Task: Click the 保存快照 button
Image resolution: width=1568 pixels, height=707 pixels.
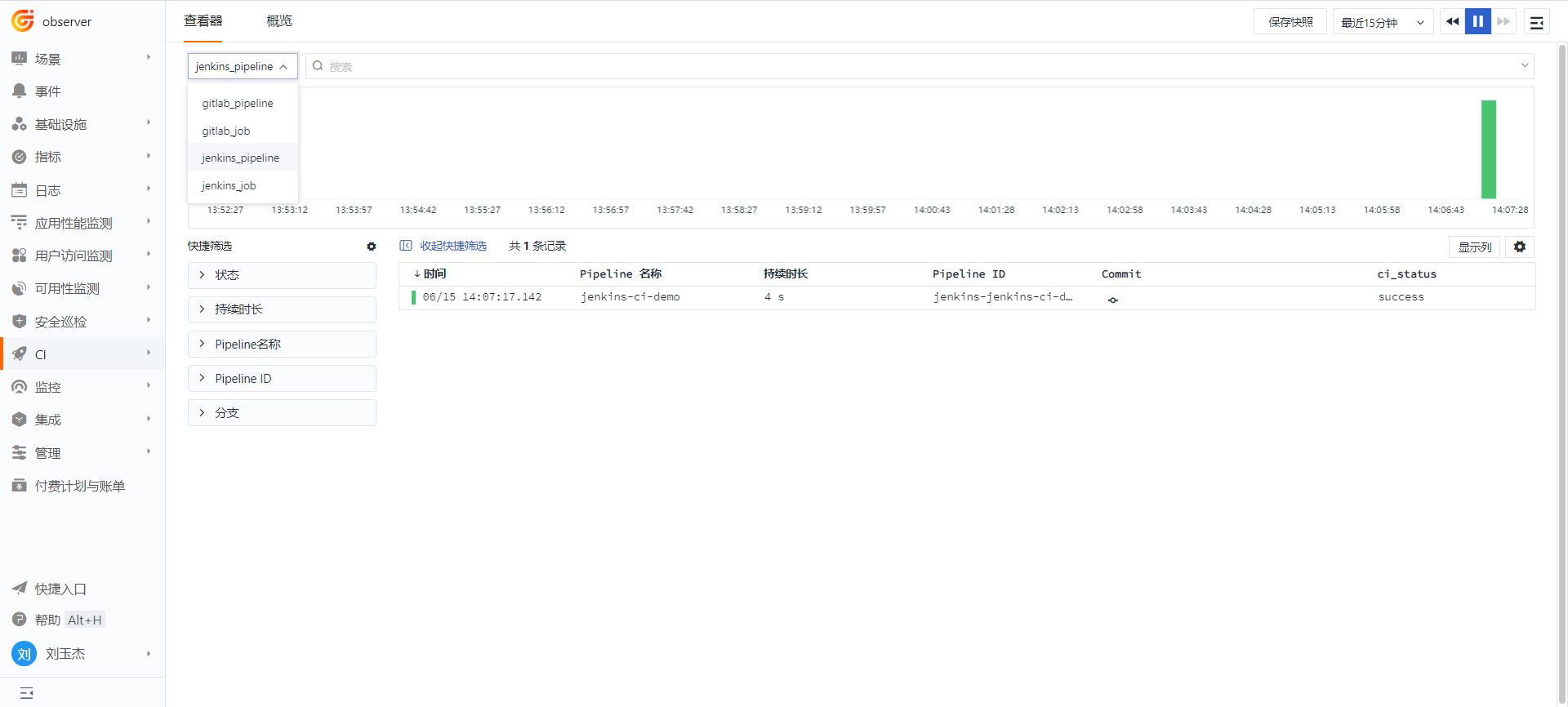Action: 1290,22
